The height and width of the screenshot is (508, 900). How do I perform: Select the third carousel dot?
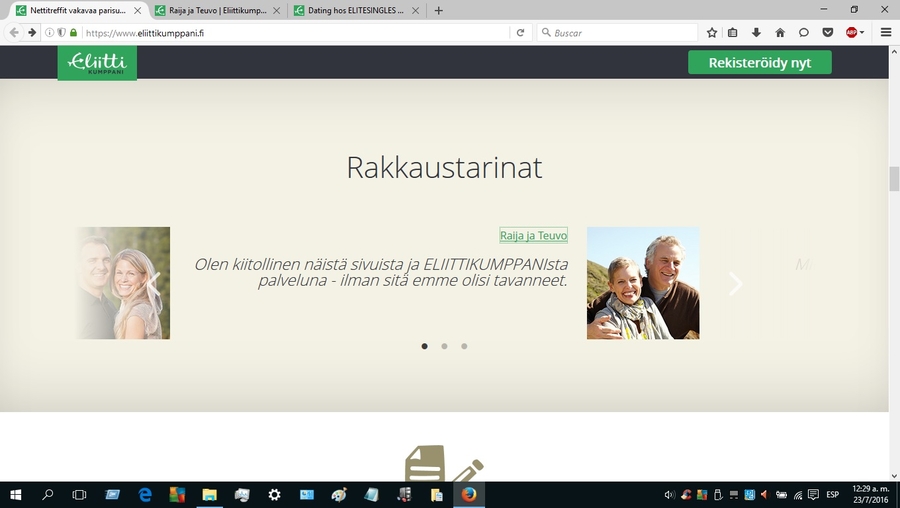(464, 346)
